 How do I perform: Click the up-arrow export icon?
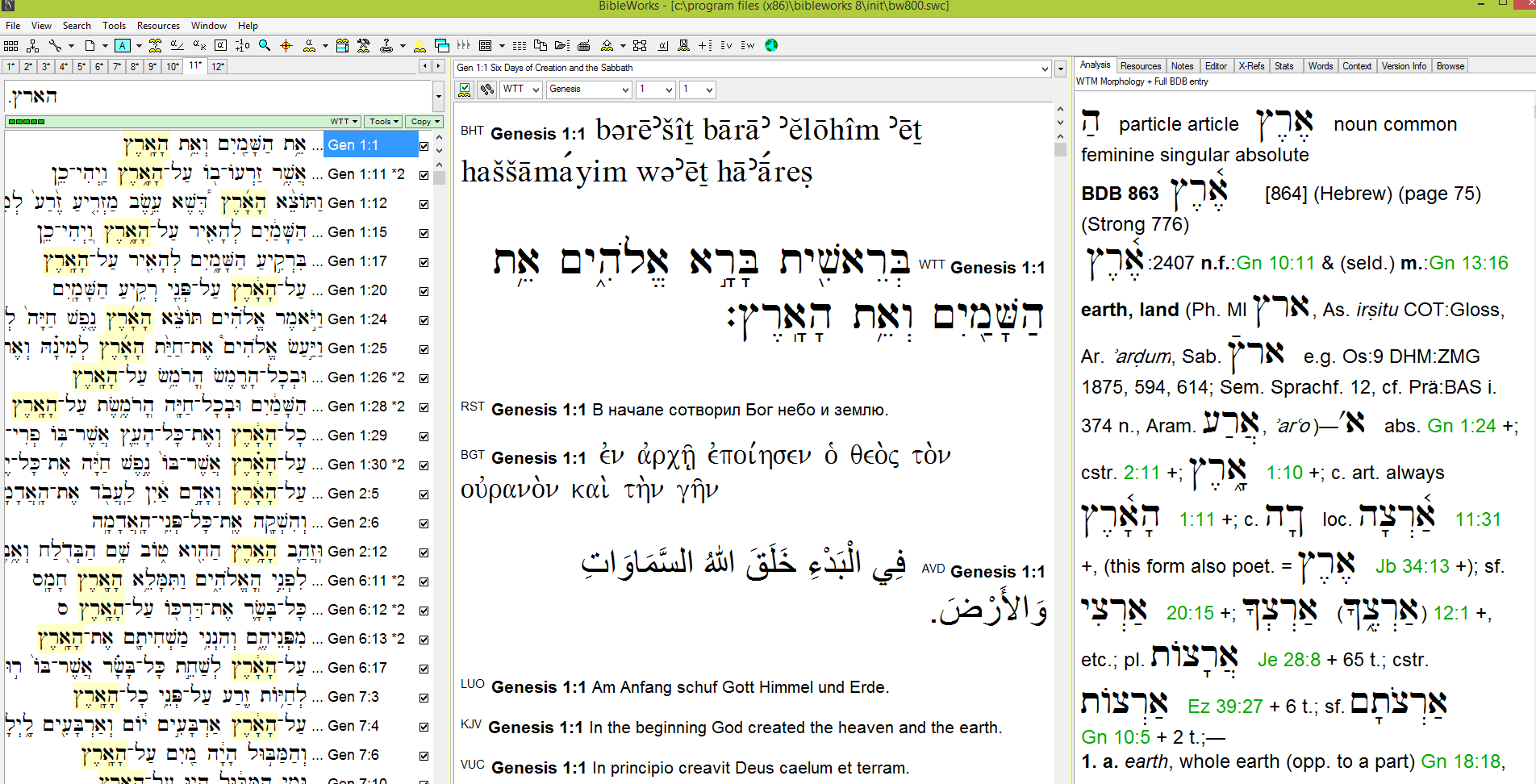[x=607, y=45]
